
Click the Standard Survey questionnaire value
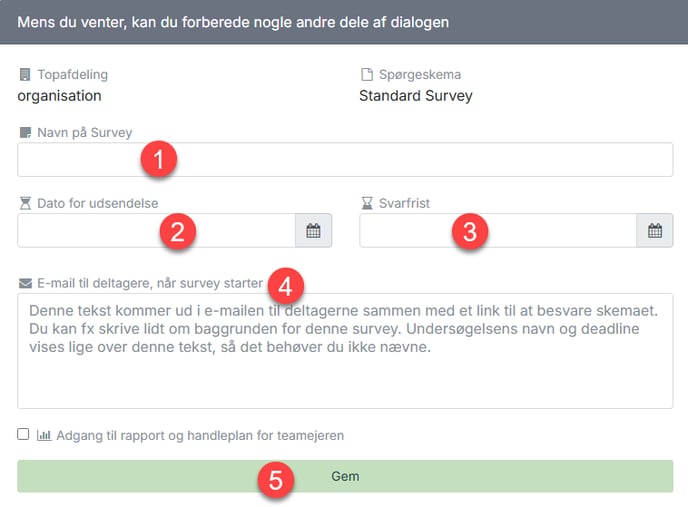(x=416, y=96)
